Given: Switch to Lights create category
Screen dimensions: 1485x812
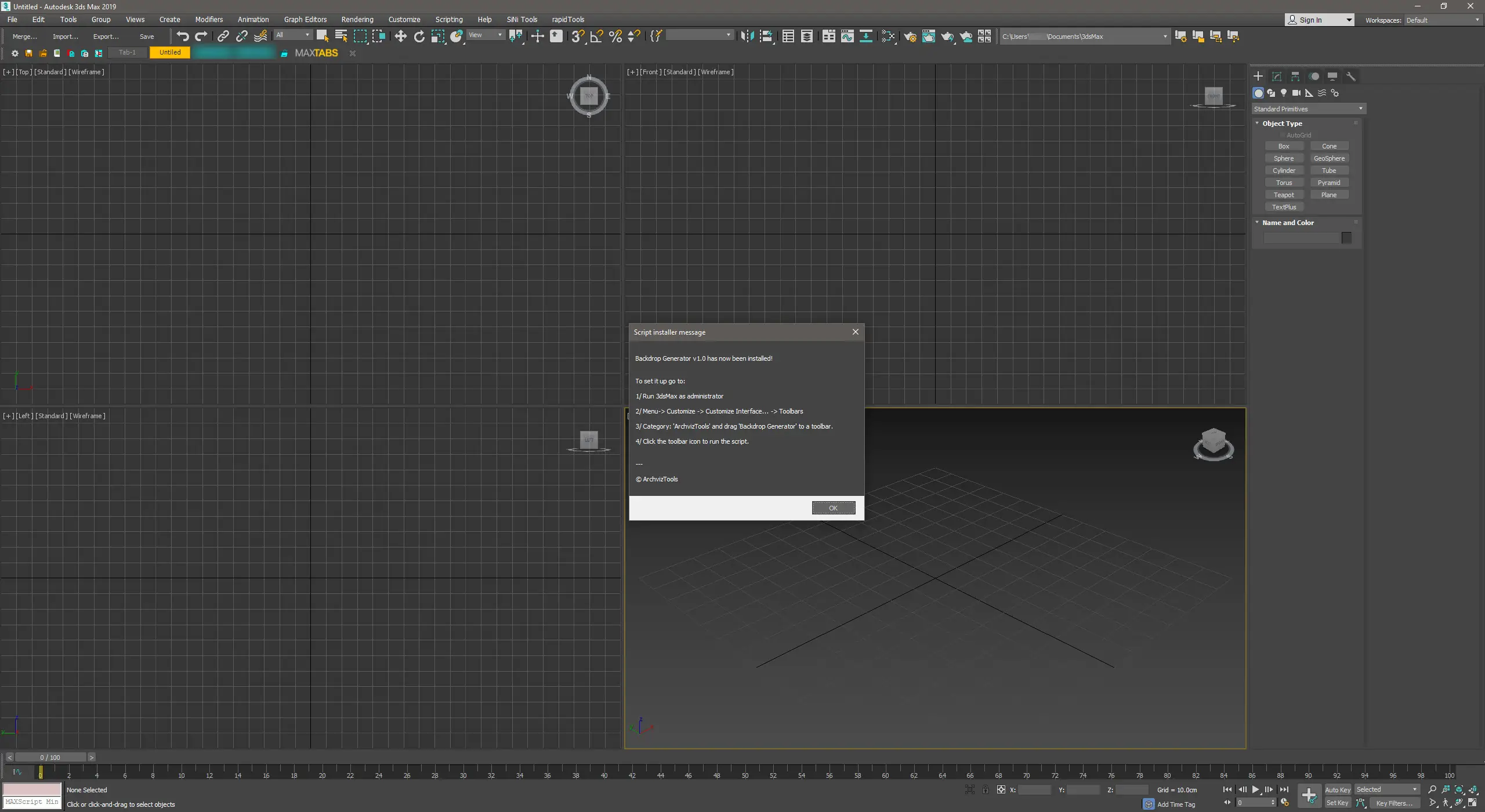Looking at the screenshot, I should click(x=1284, y=93).
